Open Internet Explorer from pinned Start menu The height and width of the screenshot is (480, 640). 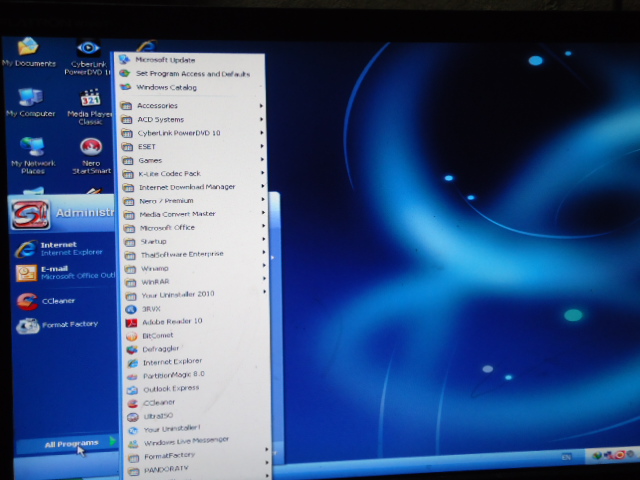point(59,248)
